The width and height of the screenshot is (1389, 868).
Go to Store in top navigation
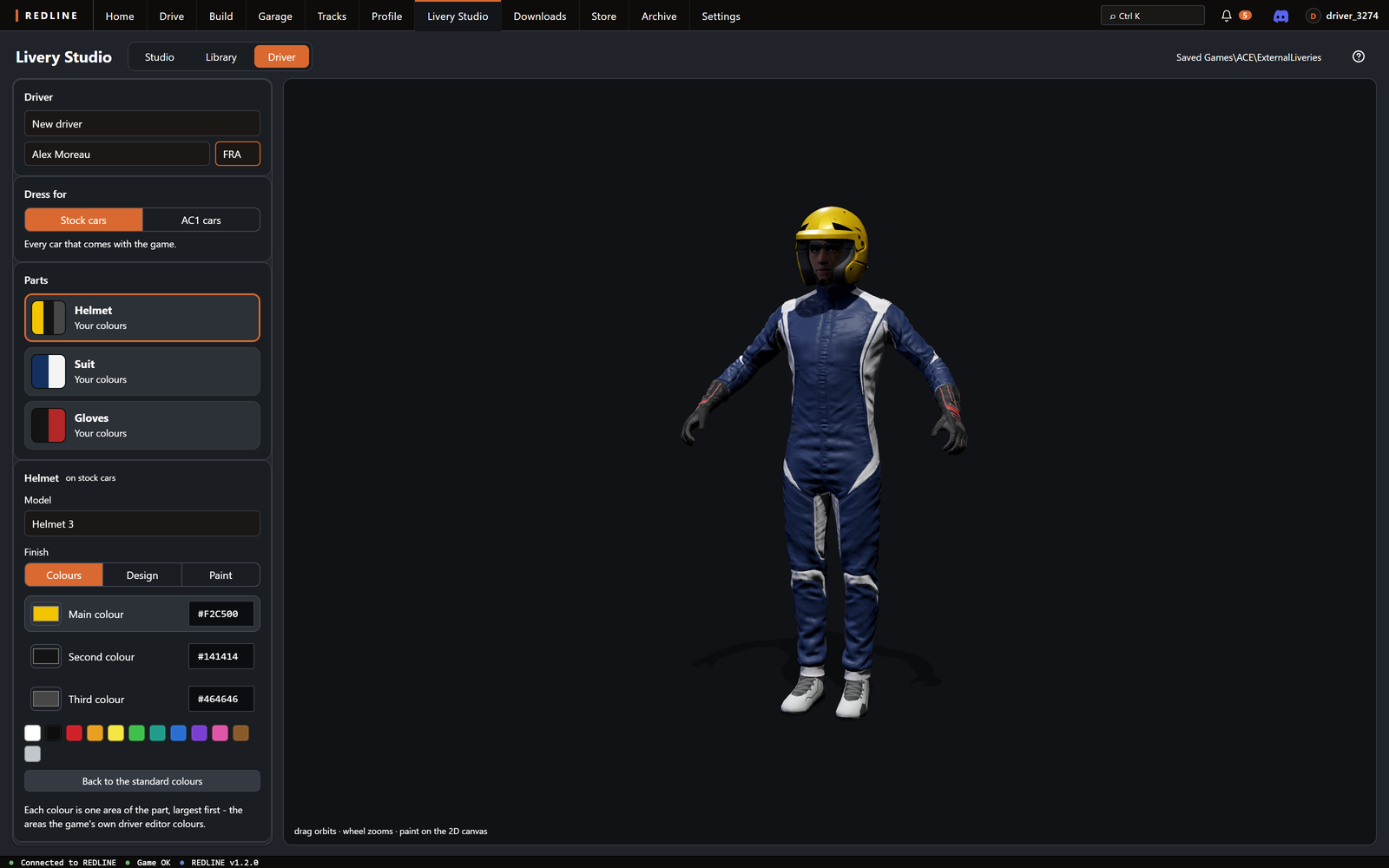[x=604, y=16]
